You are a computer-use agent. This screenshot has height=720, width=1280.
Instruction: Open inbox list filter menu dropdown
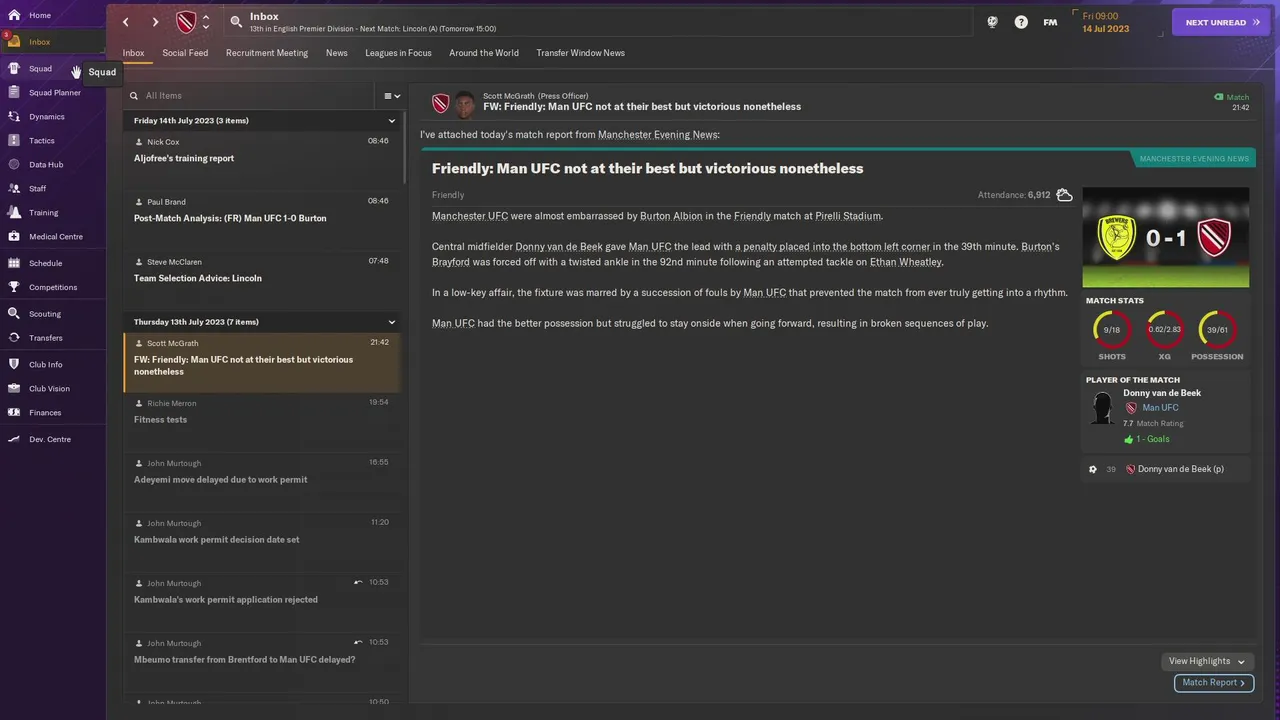(392, 96)
